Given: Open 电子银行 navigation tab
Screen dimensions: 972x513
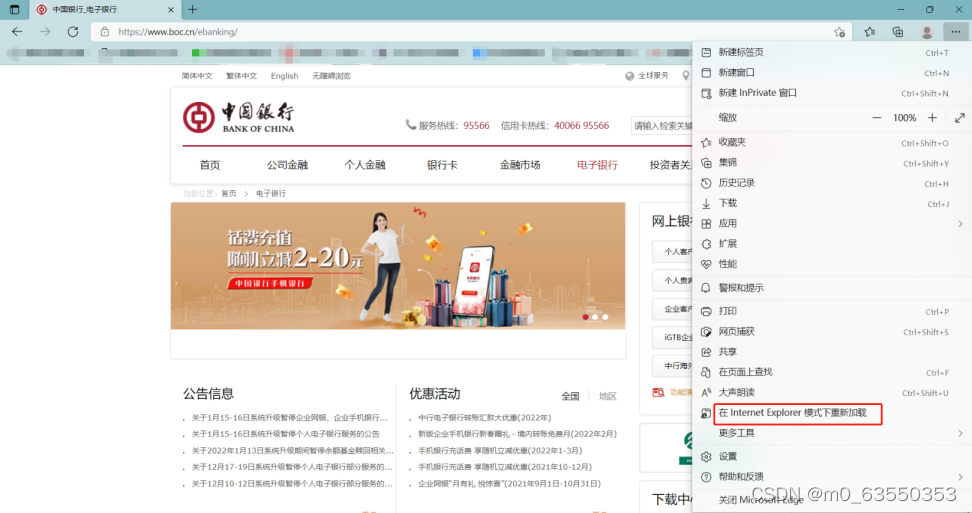Looking at the screenshot, I should point(597,165).
